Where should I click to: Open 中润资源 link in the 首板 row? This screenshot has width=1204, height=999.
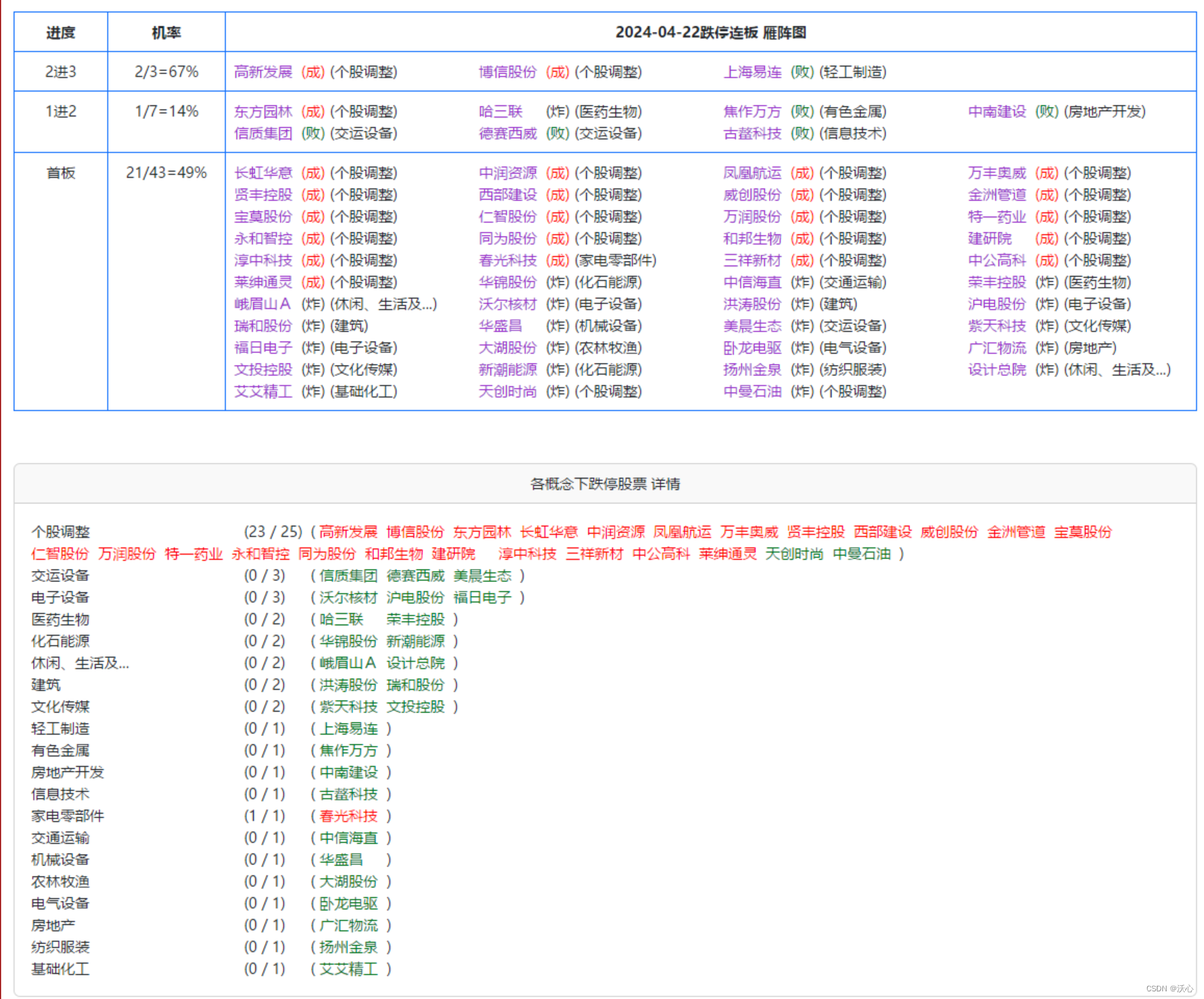pos(507,173)
